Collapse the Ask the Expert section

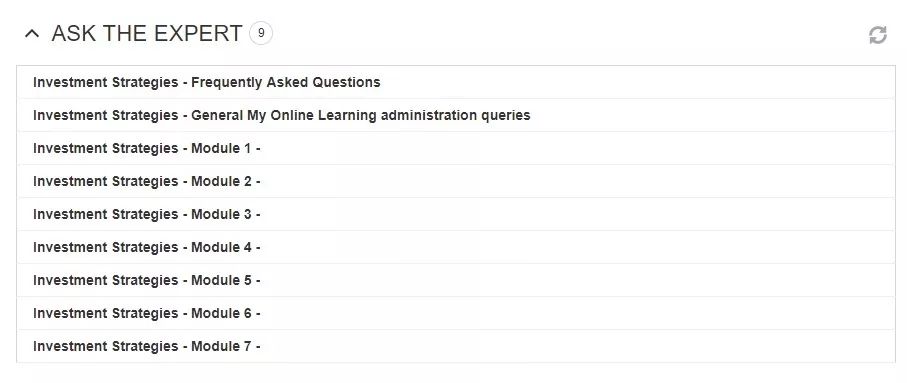click(32, 34)
